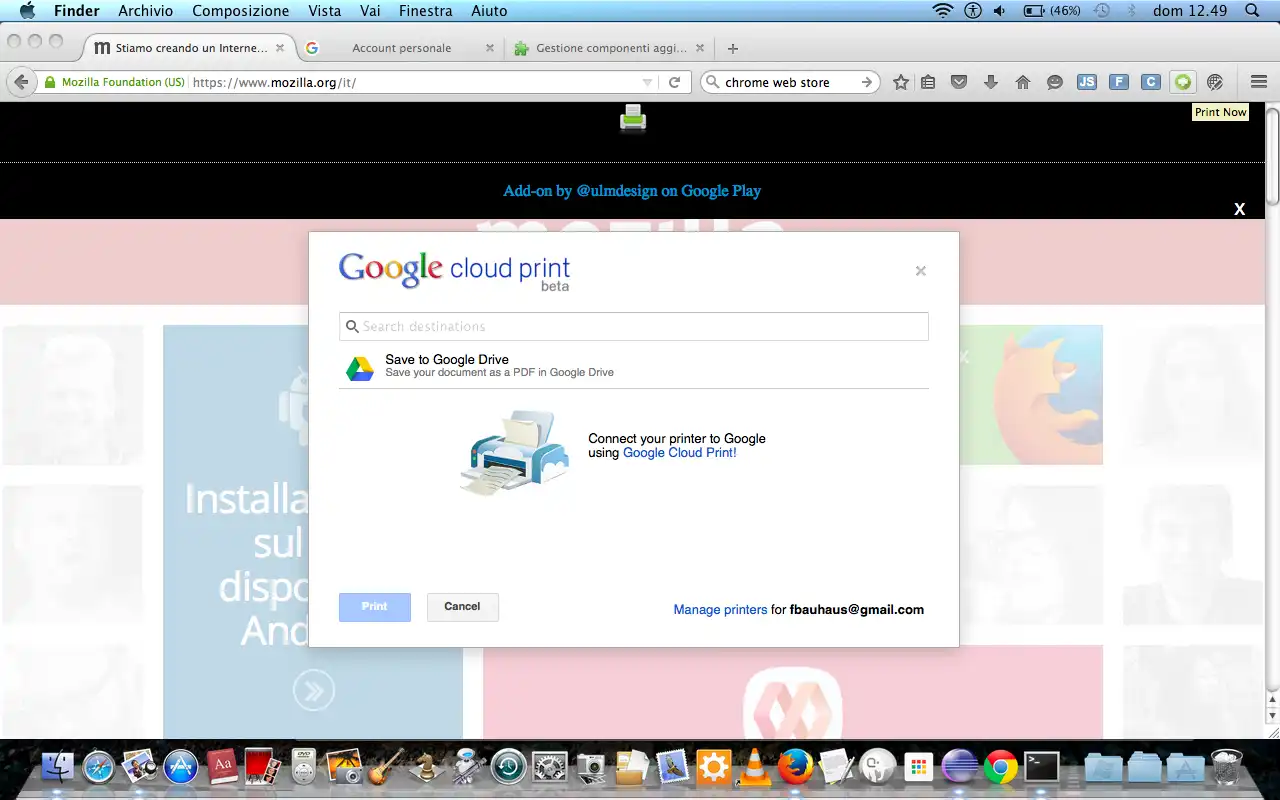Viewport: 1280px width, 800px height.
Task: Open Add-on by @ulmdesign on Google Play link
Action: 632,190
